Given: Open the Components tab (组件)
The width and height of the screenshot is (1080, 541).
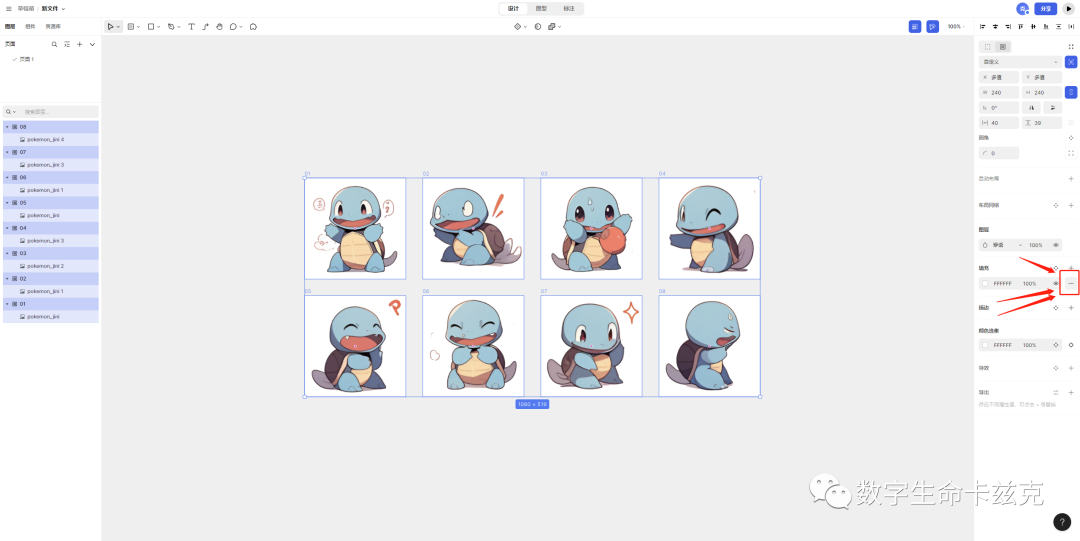Looking at the screenshot, I should click(x=30, y=26).
